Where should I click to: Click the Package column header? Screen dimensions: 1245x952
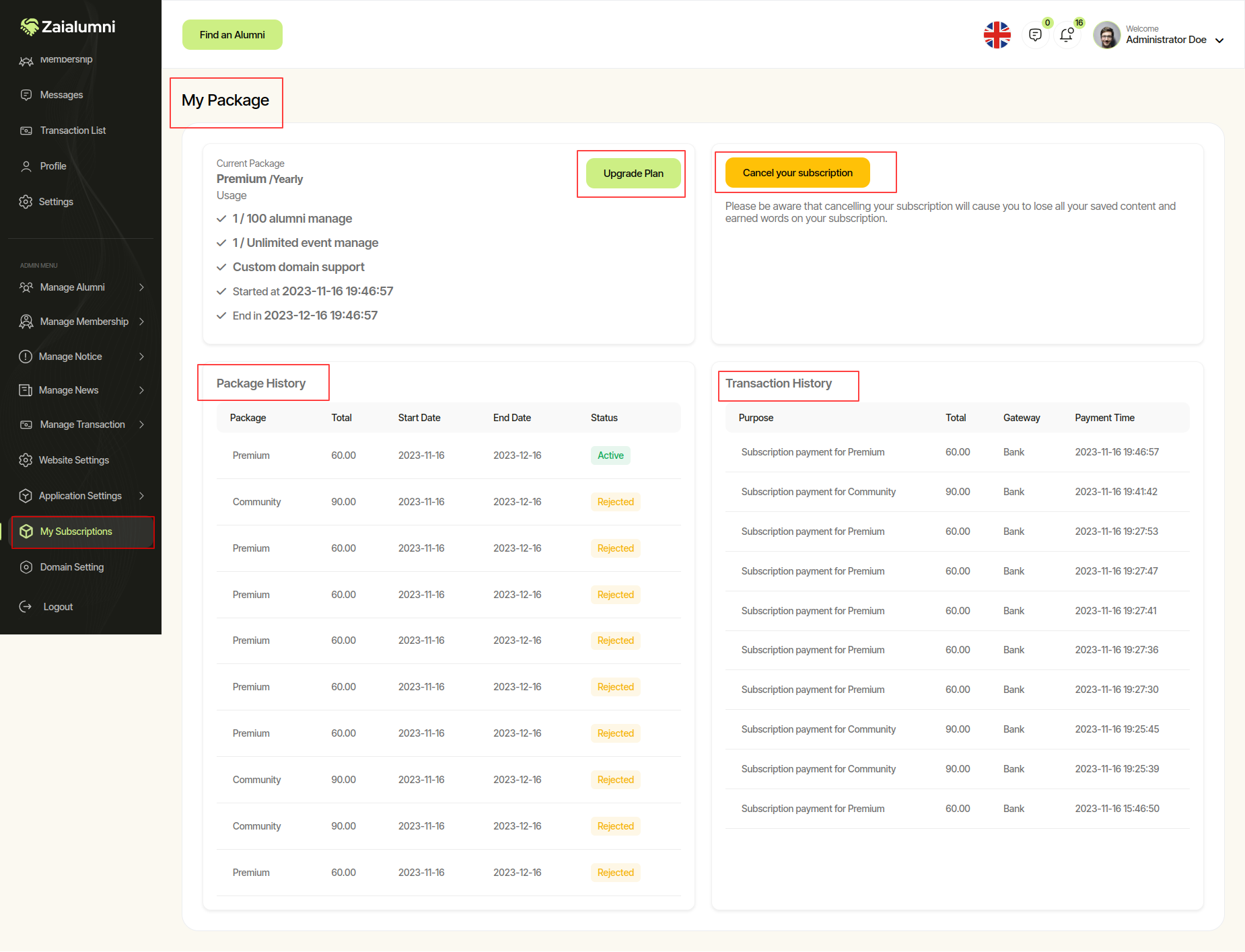pos(248,418)
